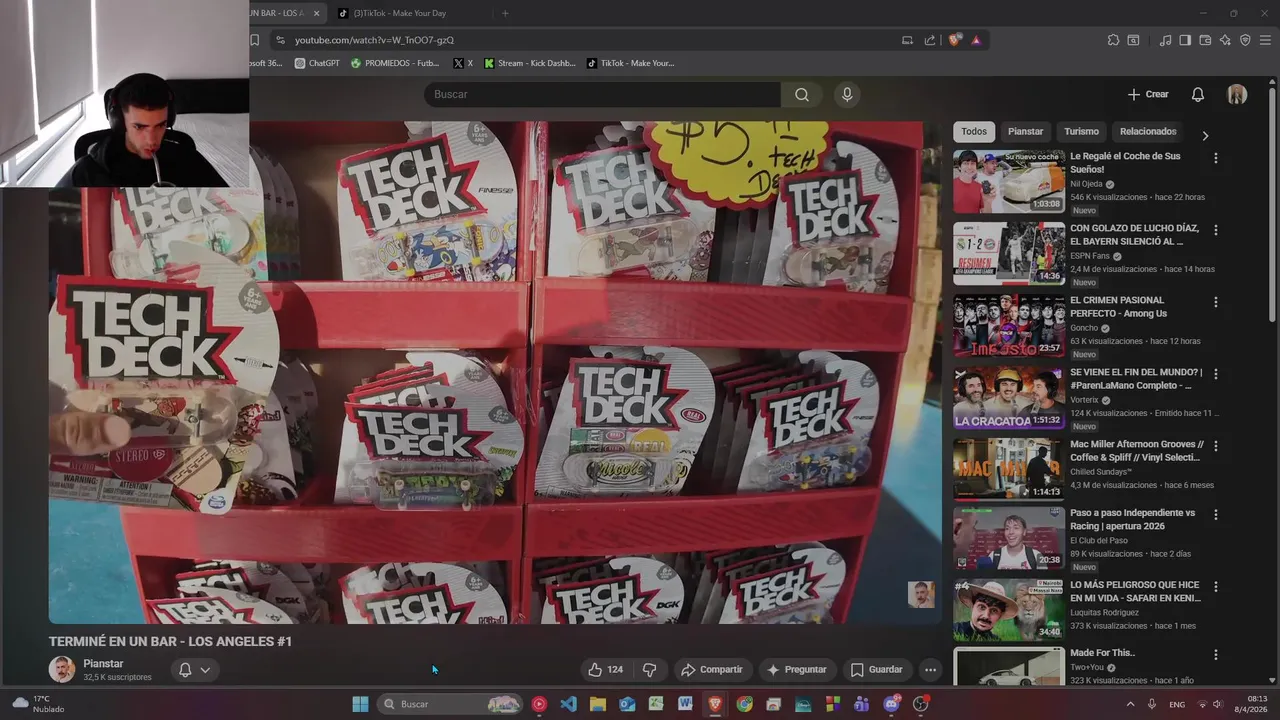Dislike the video with thumbs-down
This screenshot has height=720, width=1280.
[649, 670]
